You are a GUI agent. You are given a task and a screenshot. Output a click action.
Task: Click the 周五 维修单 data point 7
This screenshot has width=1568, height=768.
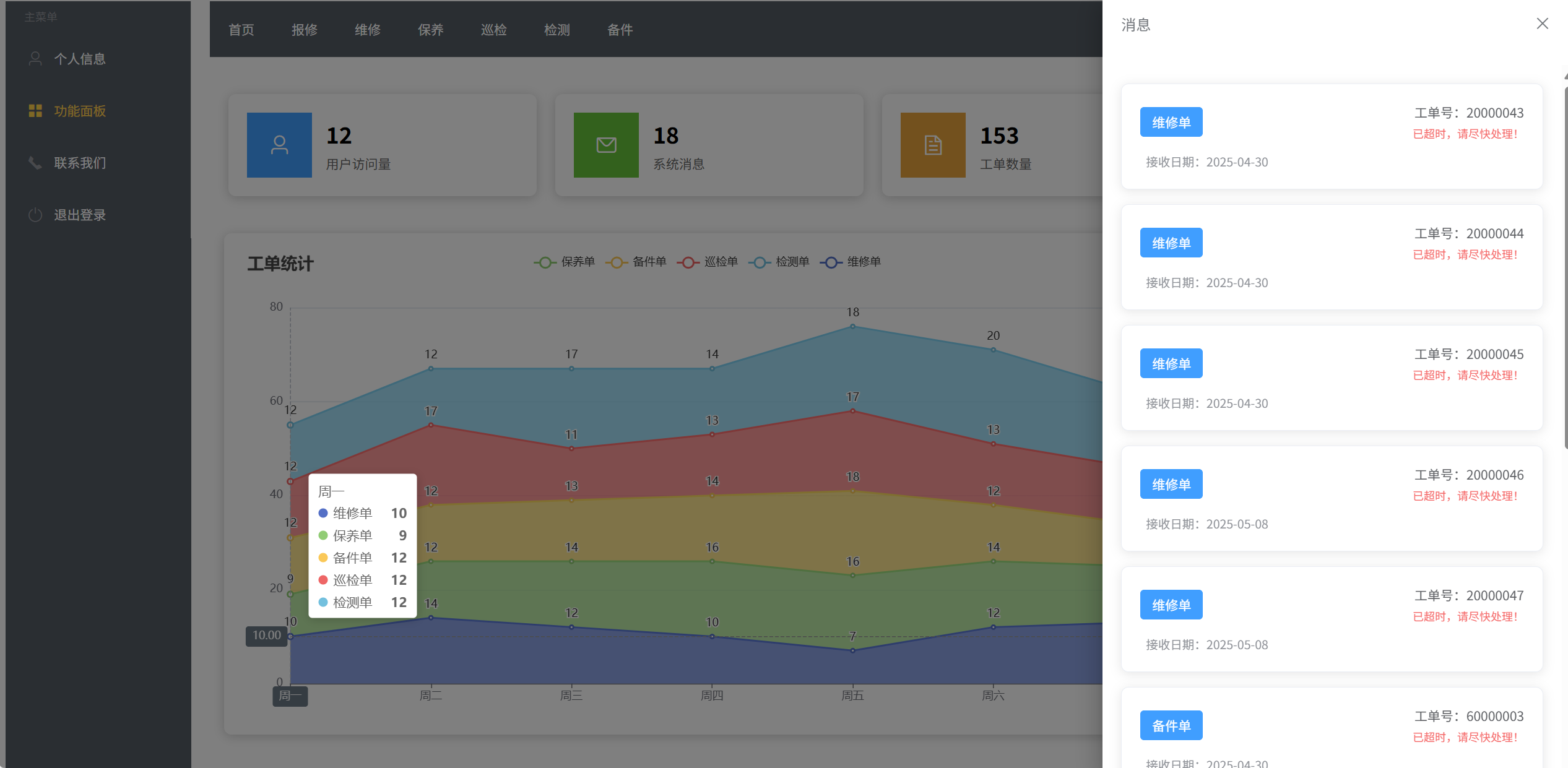[x=852, y=650]
